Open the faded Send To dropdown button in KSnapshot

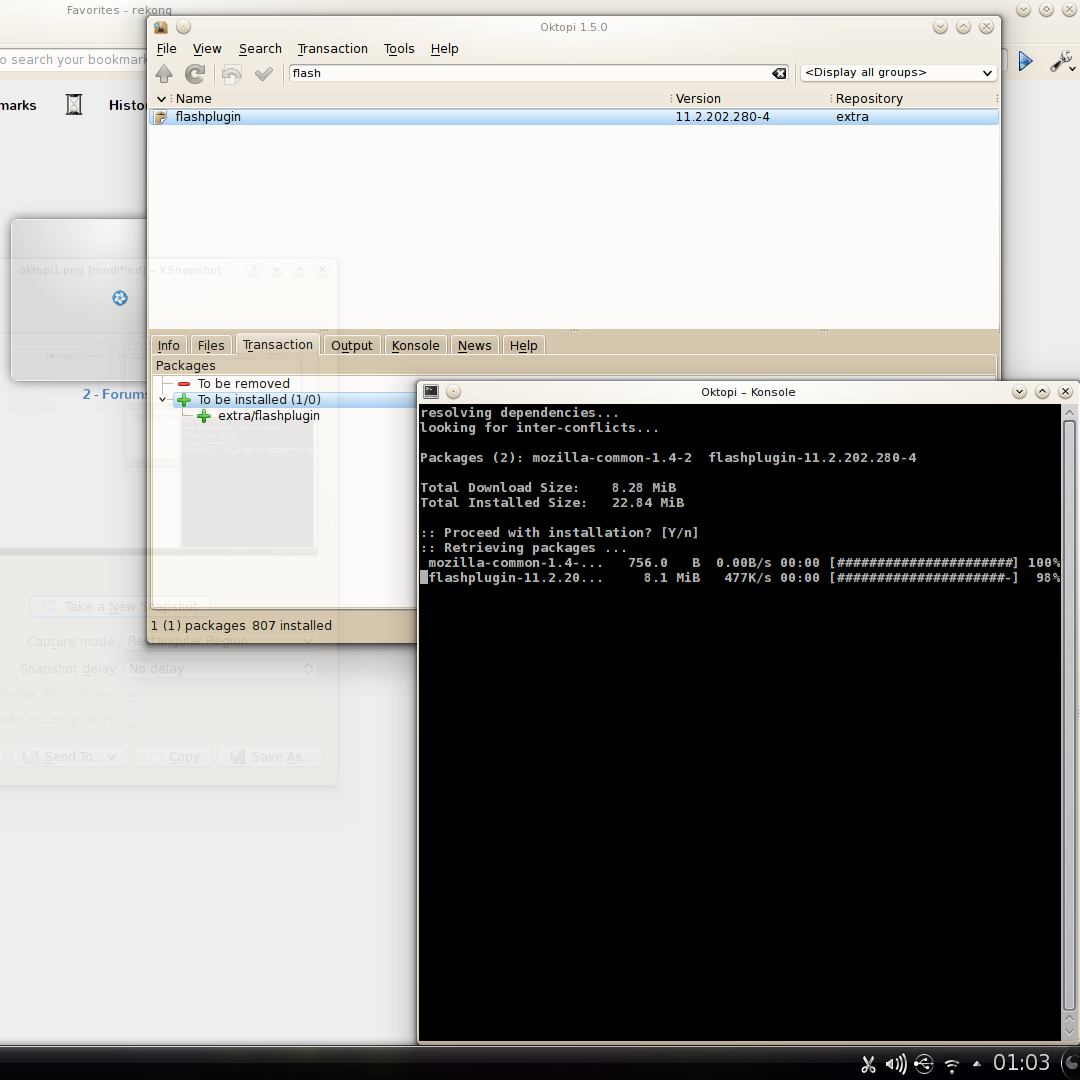(69, 756)
